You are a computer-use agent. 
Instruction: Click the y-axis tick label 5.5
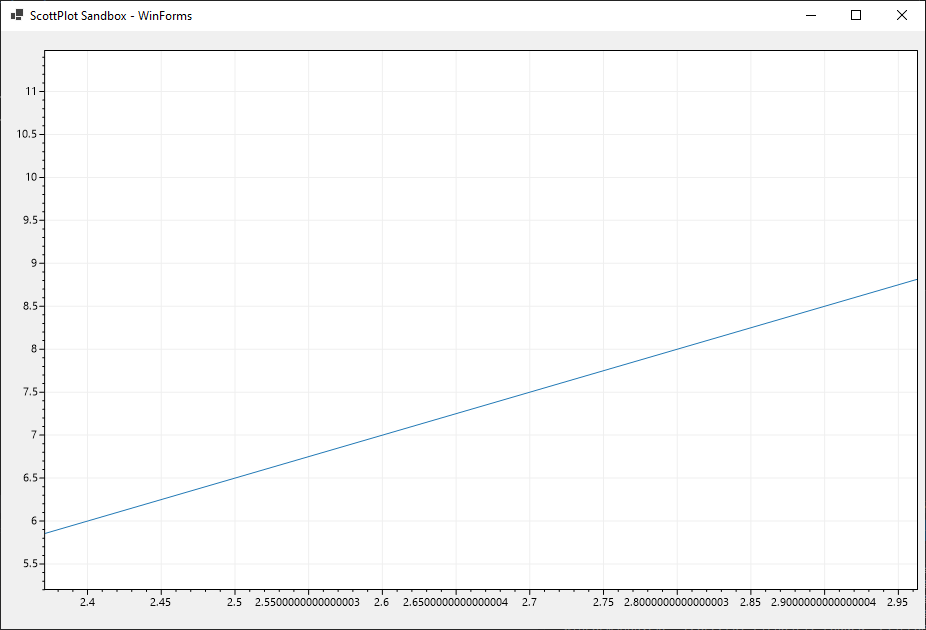(29, 561)
